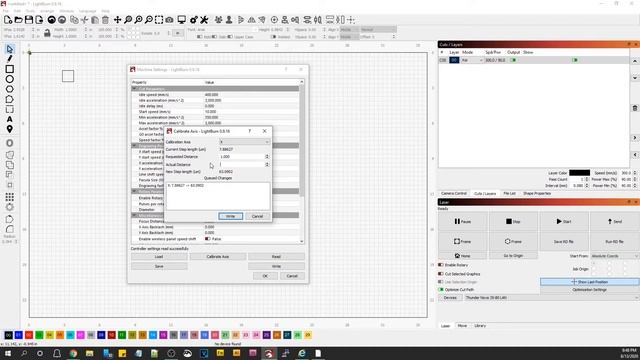Click the Calibrate Axis button

[218, 257]
